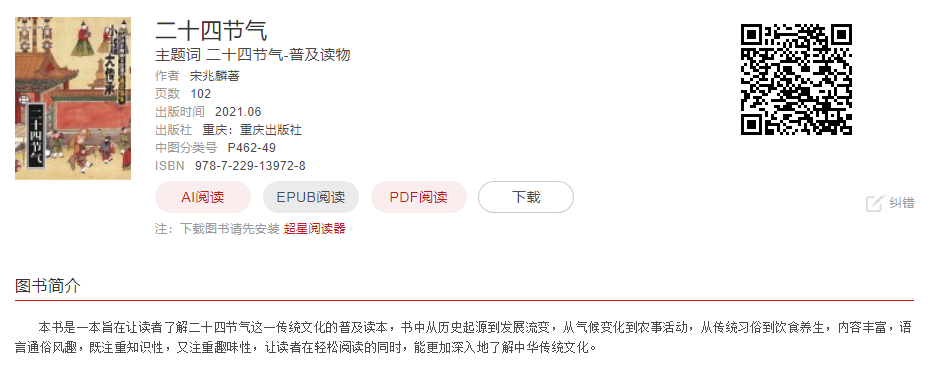Select the ISBN 978-7-229-13972-8 text

250,166
